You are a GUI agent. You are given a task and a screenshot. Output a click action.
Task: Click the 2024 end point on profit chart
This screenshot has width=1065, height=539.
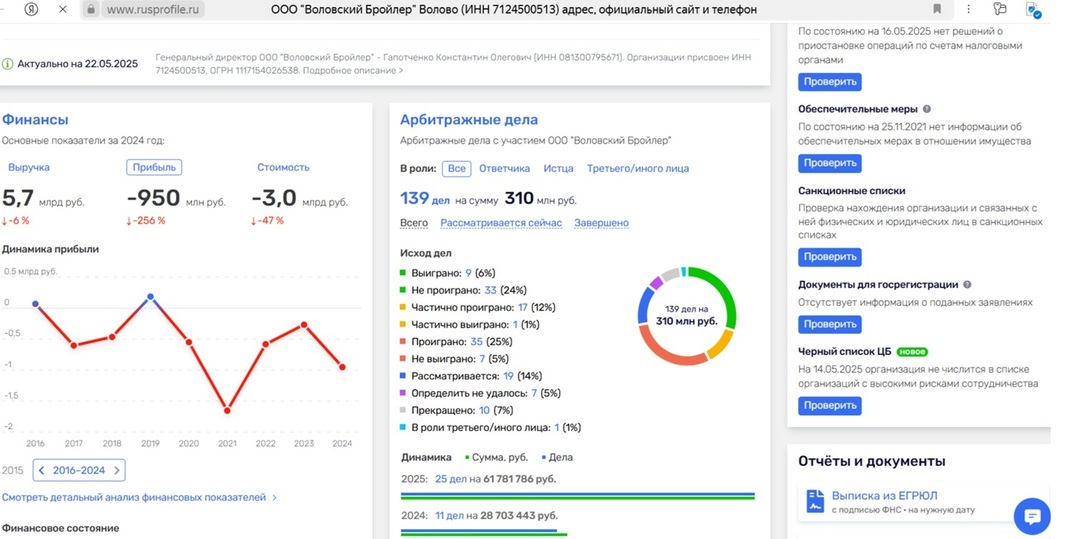pos(342,367)
